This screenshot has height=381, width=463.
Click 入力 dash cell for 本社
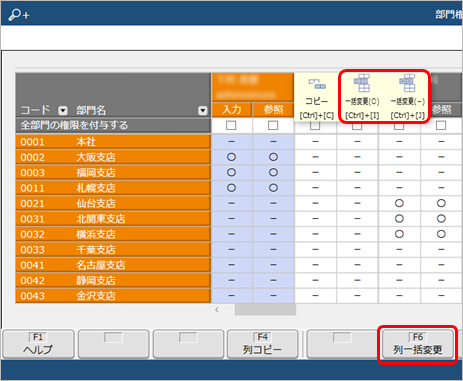[232, 142]
